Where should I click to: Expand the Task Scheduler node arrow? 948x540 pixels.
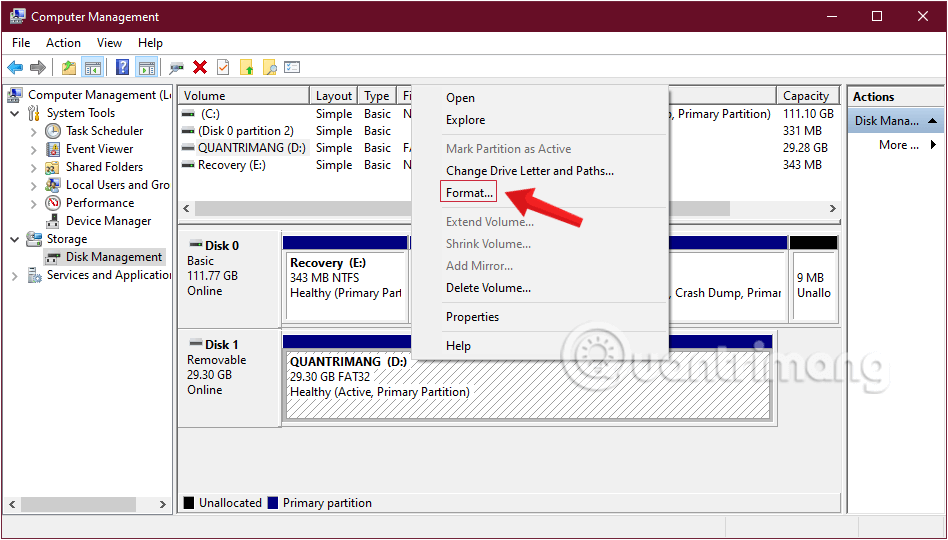click(34, 131)
